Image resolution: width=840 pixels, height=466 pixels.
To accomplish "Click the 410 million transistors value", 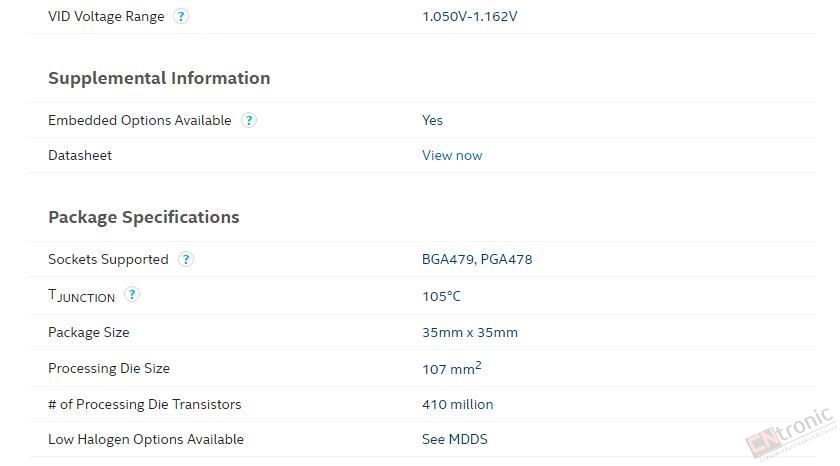I will (458, 404).
